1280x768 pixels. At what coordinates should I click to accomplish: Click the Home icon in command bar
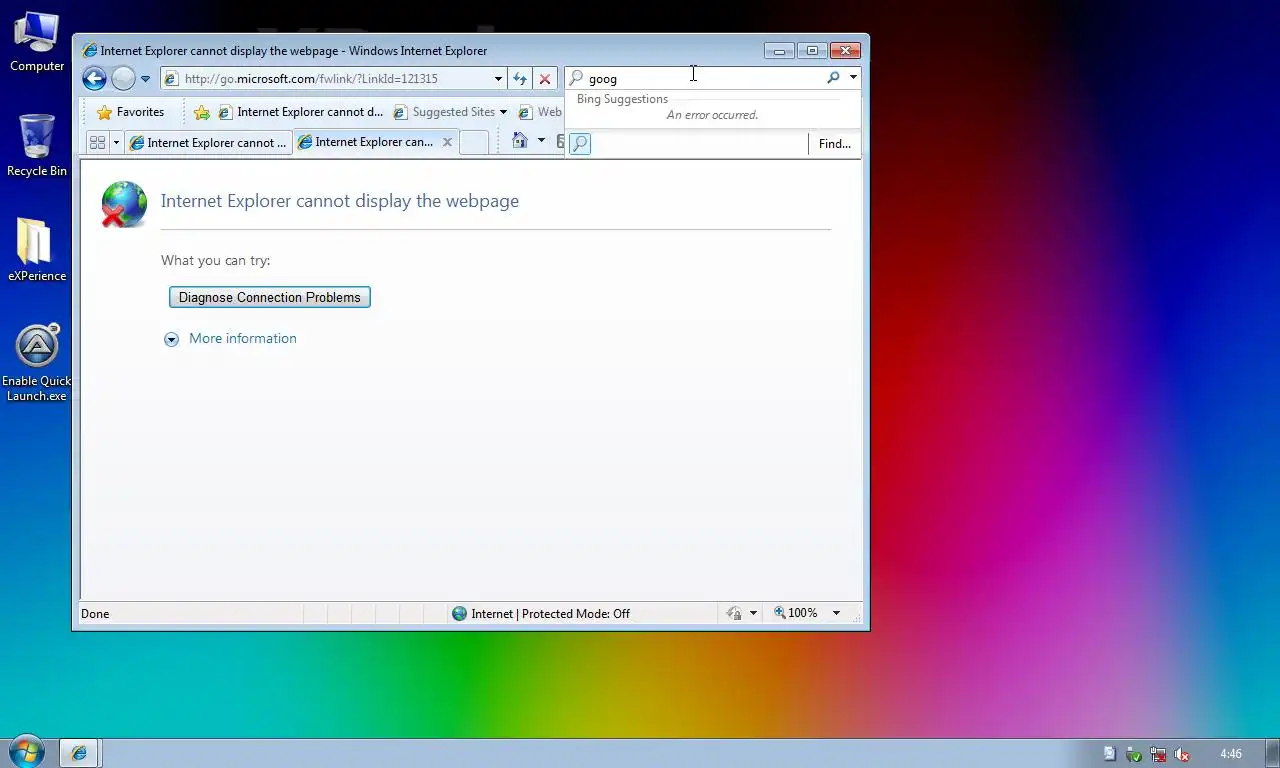click(520, 141)
